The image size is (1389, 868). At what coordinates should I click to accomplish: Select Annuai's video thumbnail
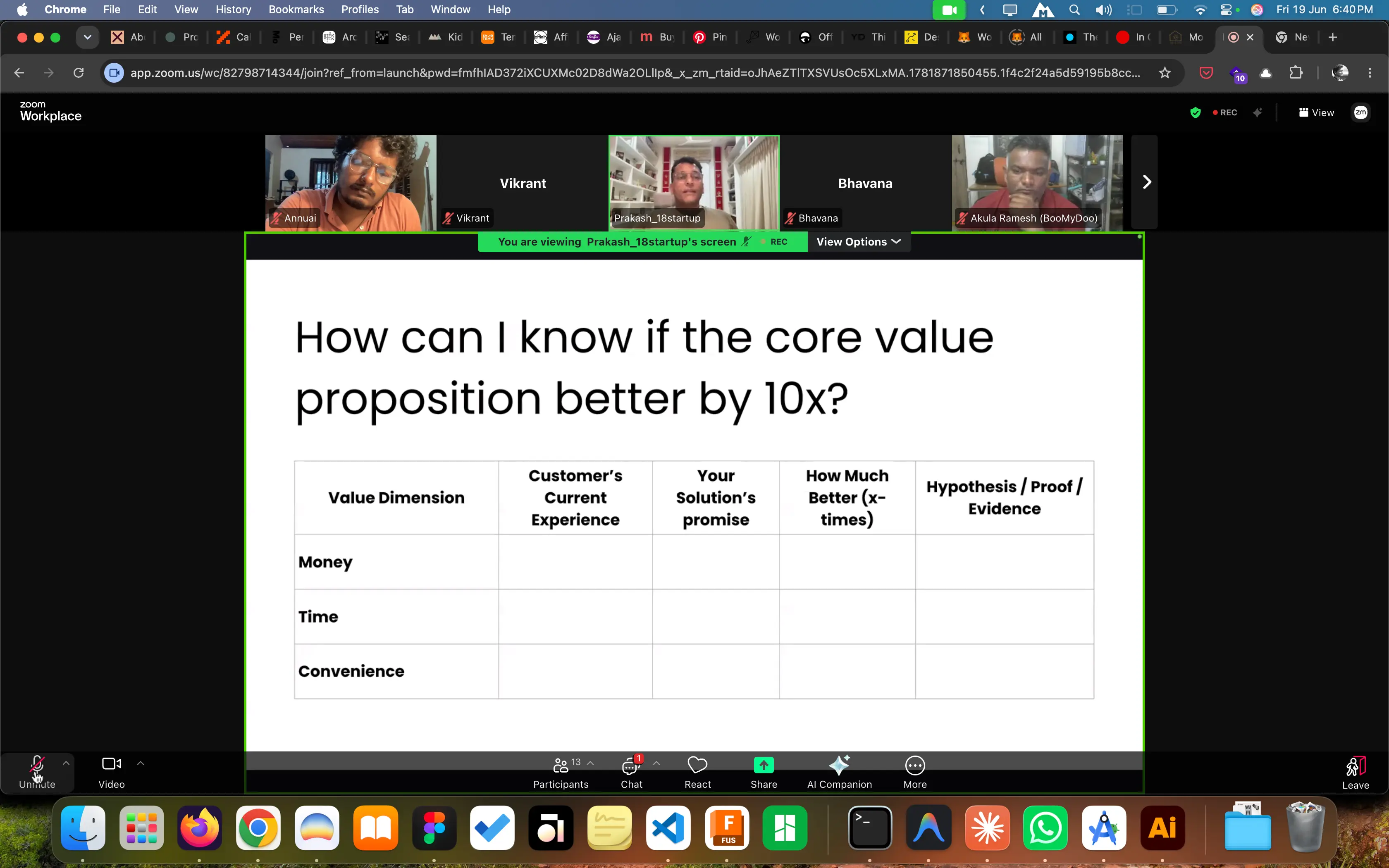351,183
